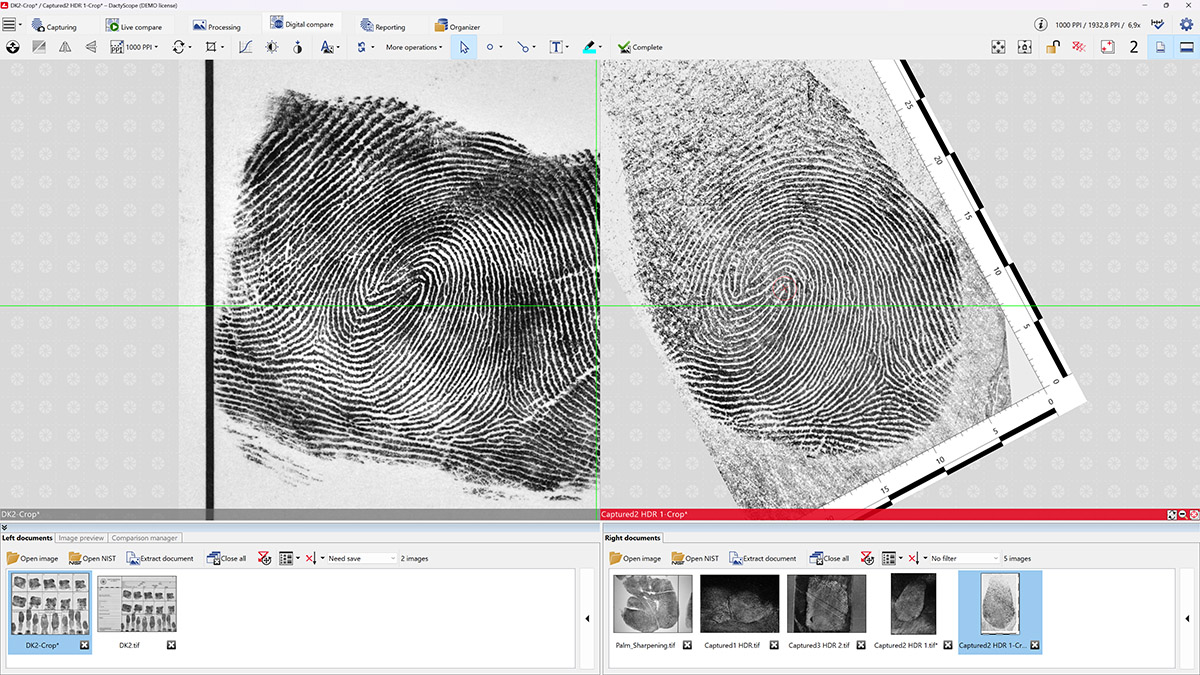Toggle the unlocked padlock icon

click(x=1053, y=47)
